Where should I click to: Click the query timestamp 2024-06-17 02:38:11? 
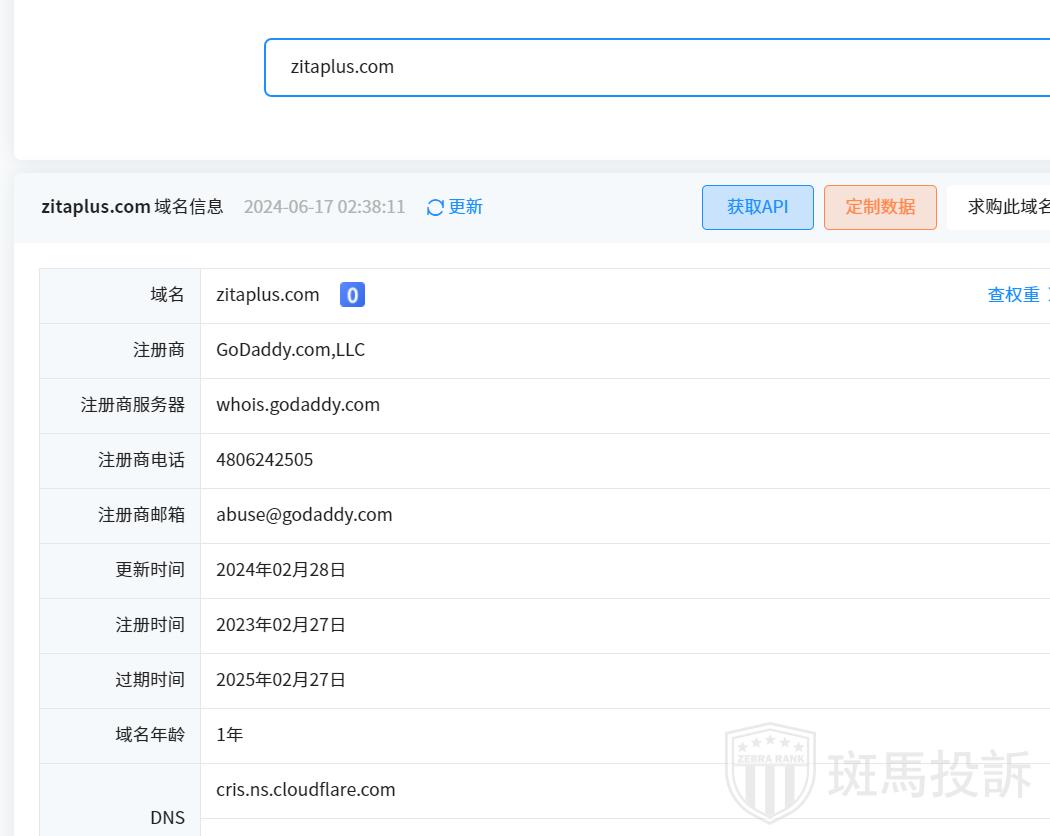pyautogui.click(x=324, y=207)
